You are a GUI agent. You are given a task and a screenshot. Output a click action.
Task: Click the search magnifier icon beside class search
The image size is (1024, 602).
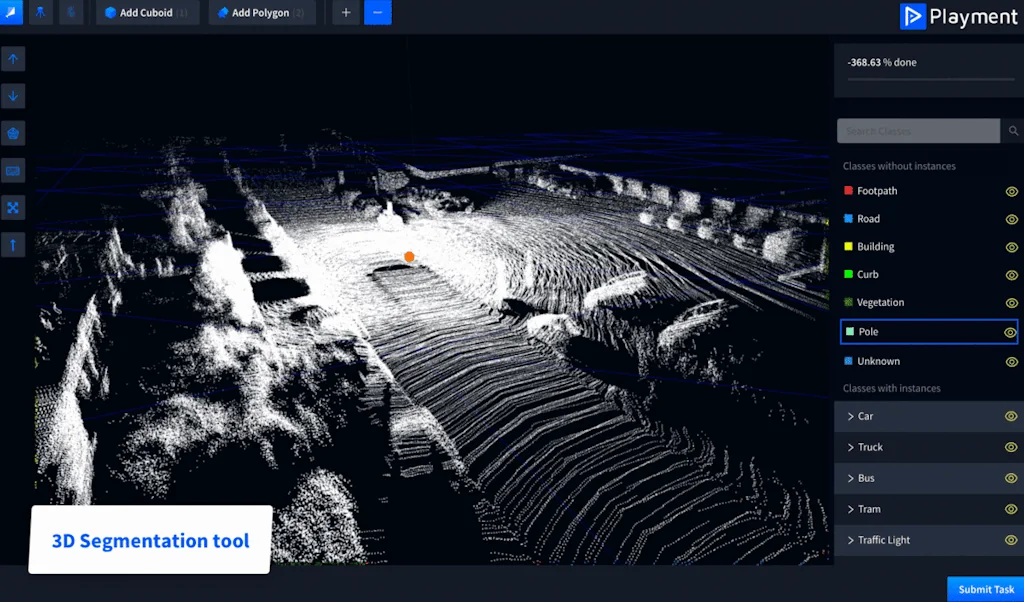(1013, 131)
